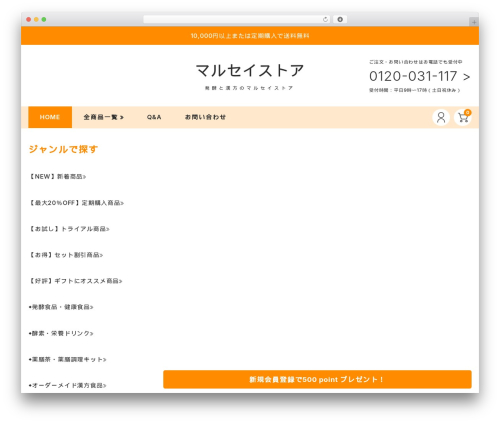The height and width of the screenshot is (423, 500).
Task: Click the 発酵と漢方のマルセイストア tagline
Action: coord(249,88)
